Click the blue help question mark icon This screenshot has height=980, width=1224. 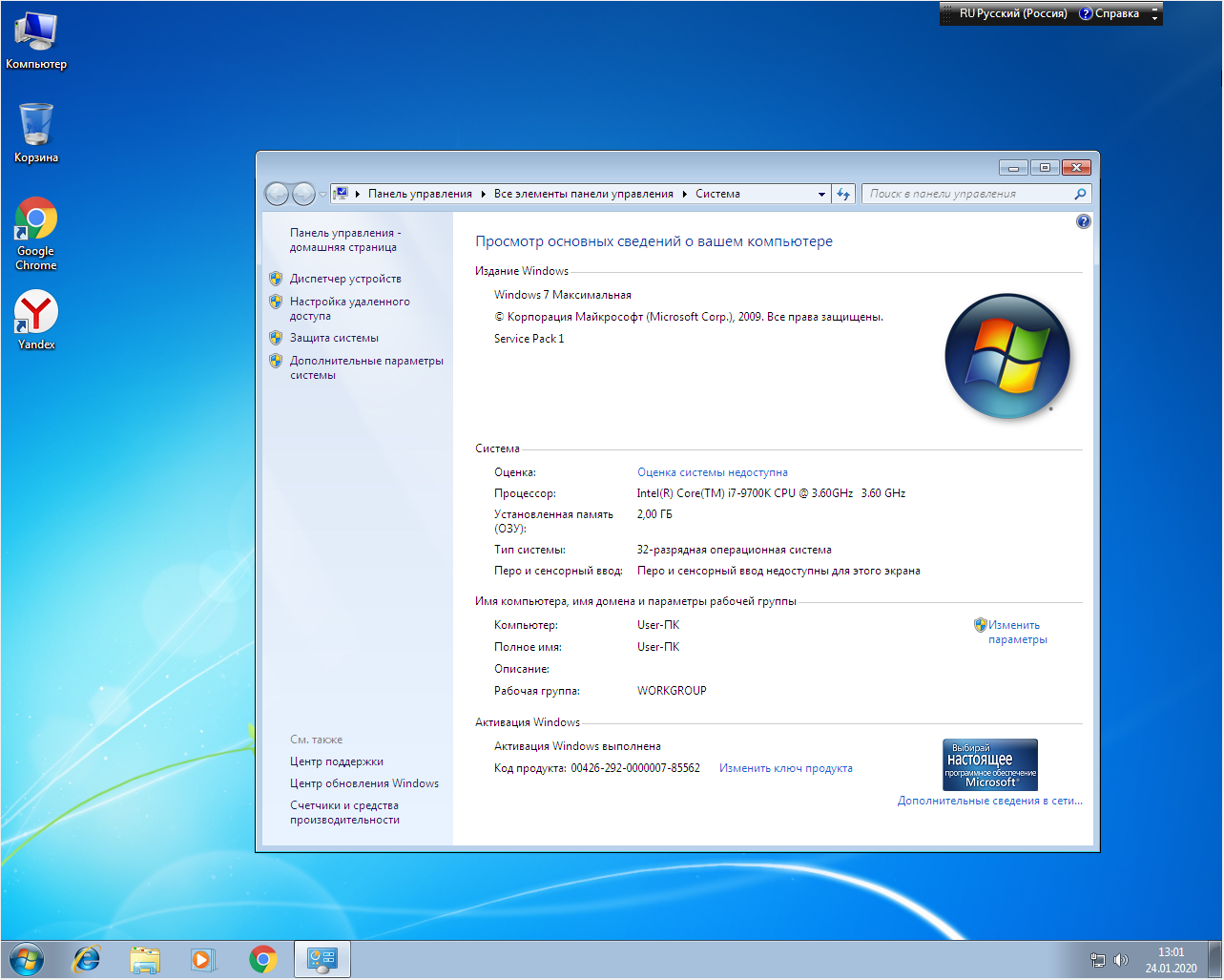[1083, 221]
